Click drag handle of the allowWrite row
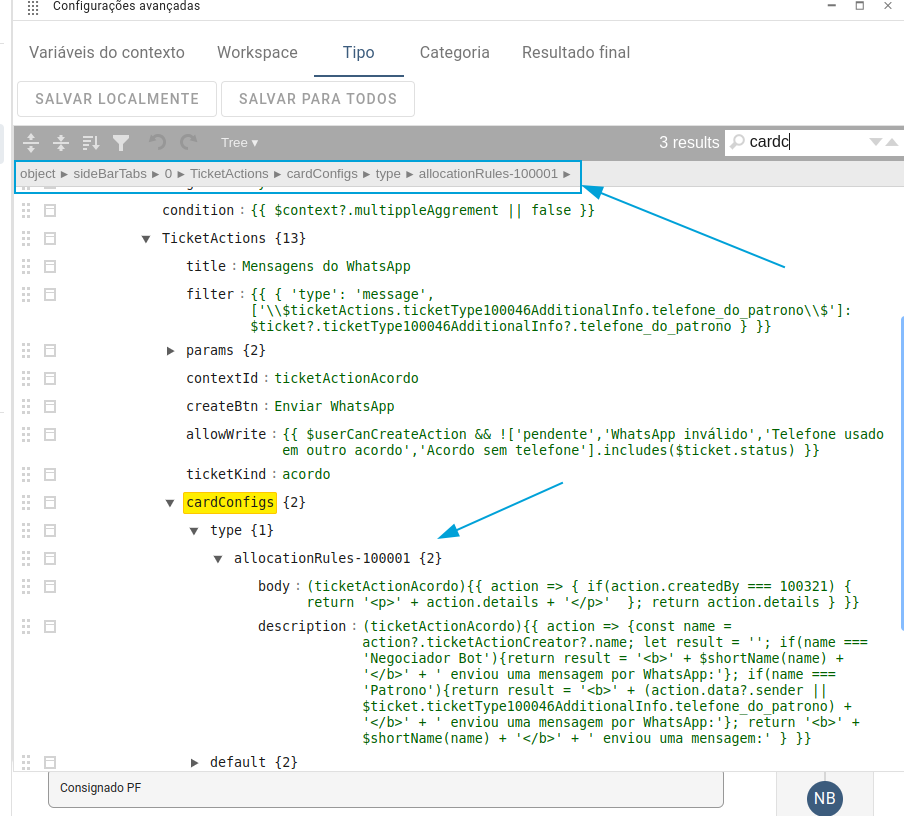This screenshot has width=904, height=816. pos(26,434)
